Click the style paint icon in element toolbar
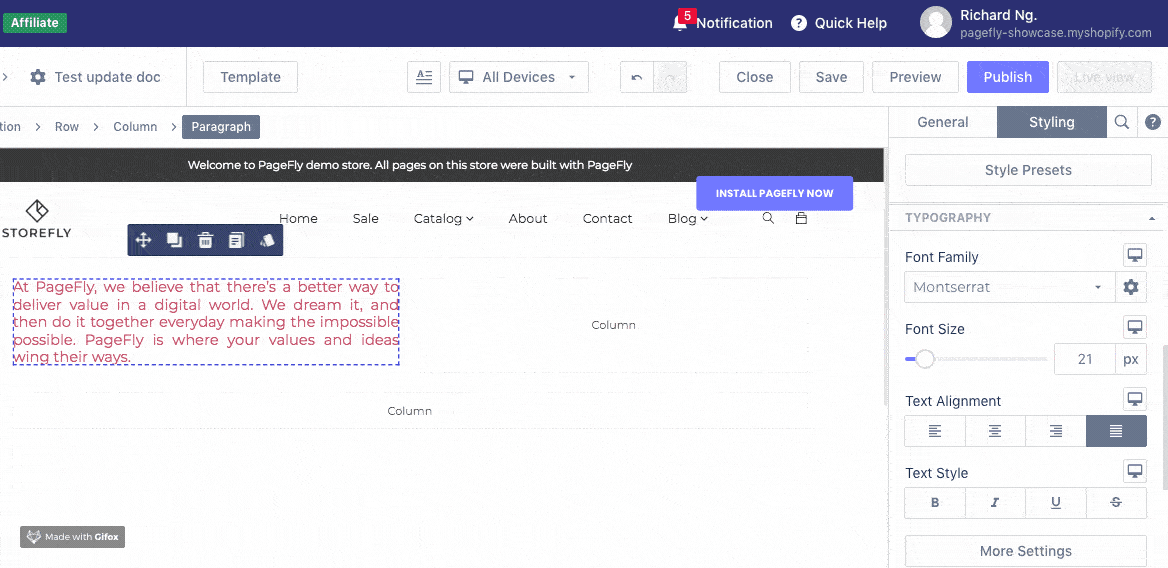1168x568 pixels. (267, 240)
